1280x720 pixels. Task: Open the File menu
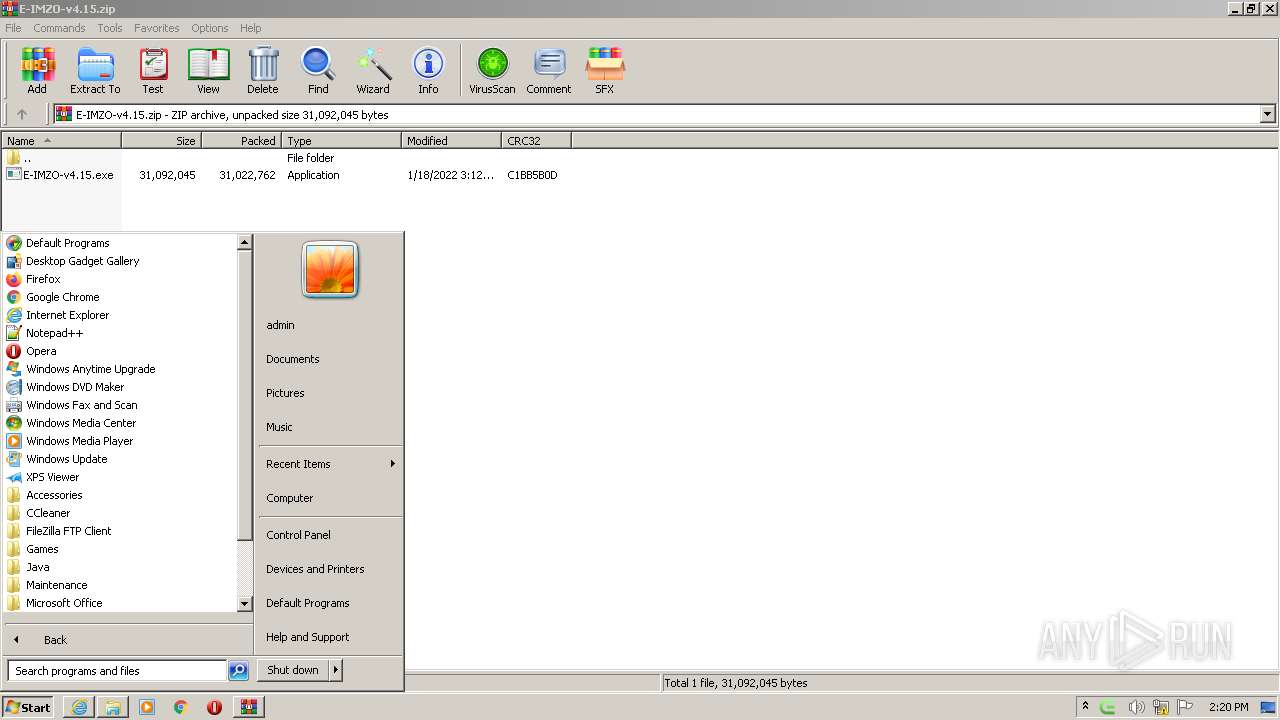[13, 28]
